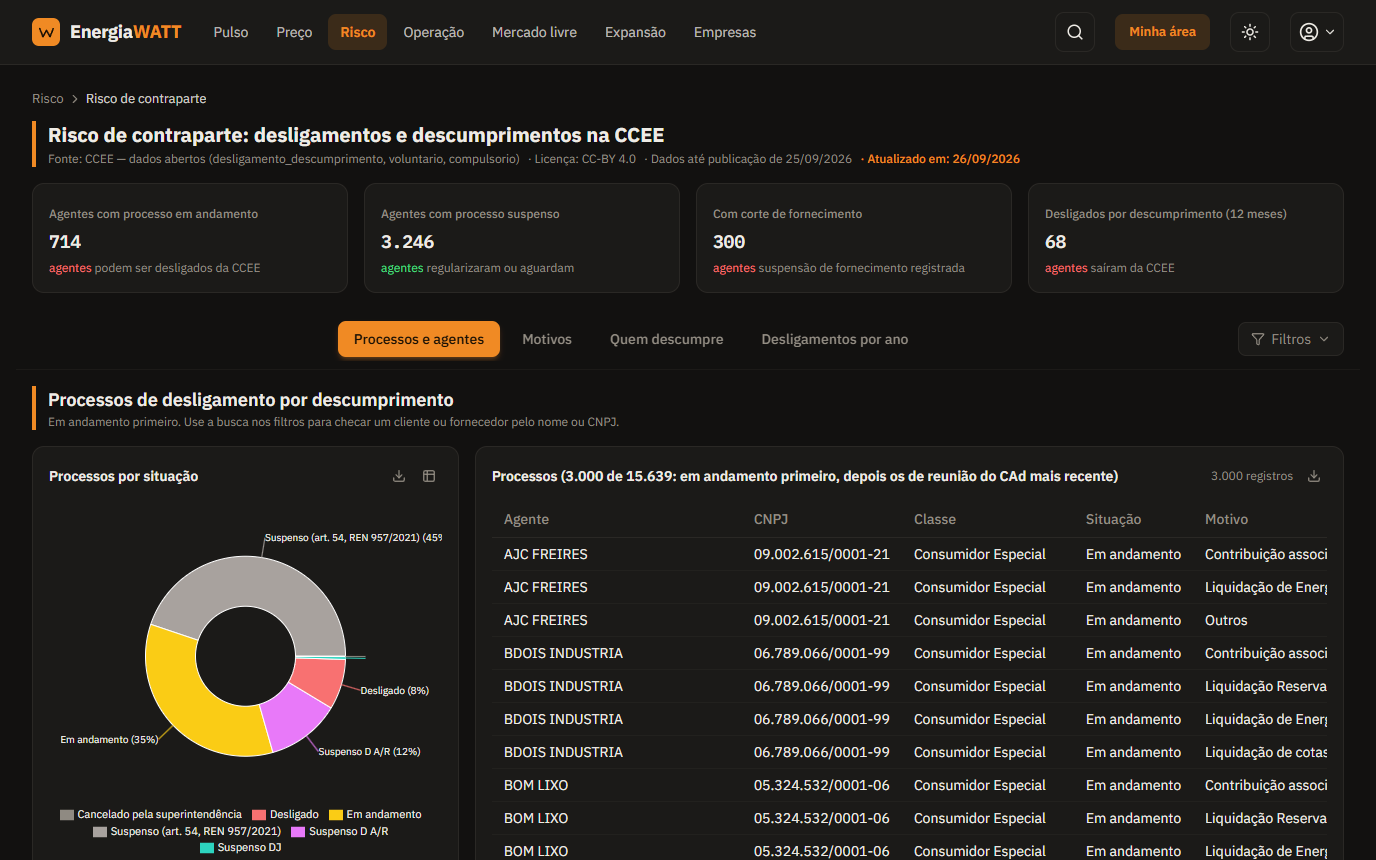Toggle Cancelado pela superintendência legend item

point(151,814)
